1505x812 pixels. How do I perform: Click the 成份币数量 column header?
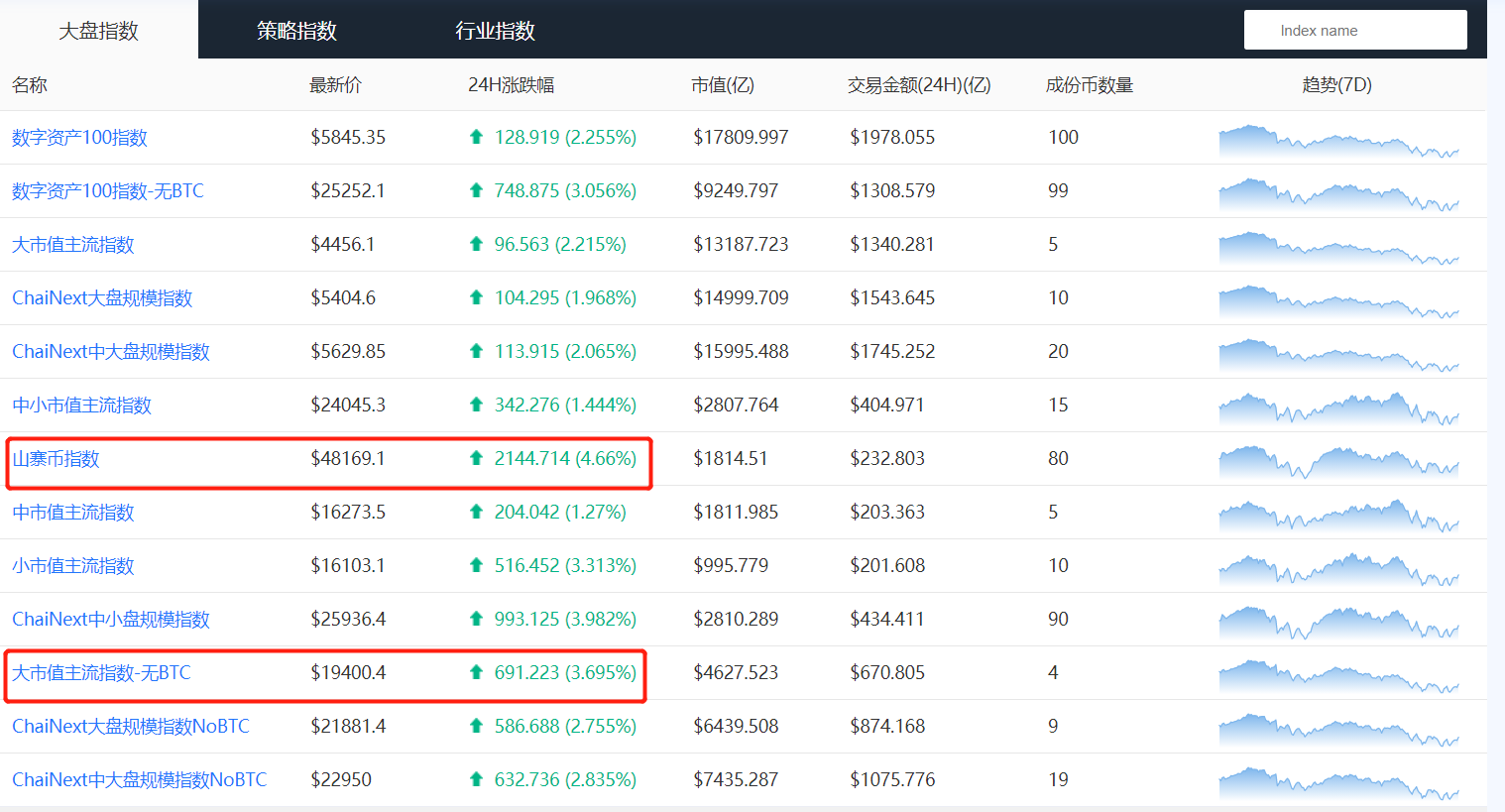click(x=1090, y=85)
